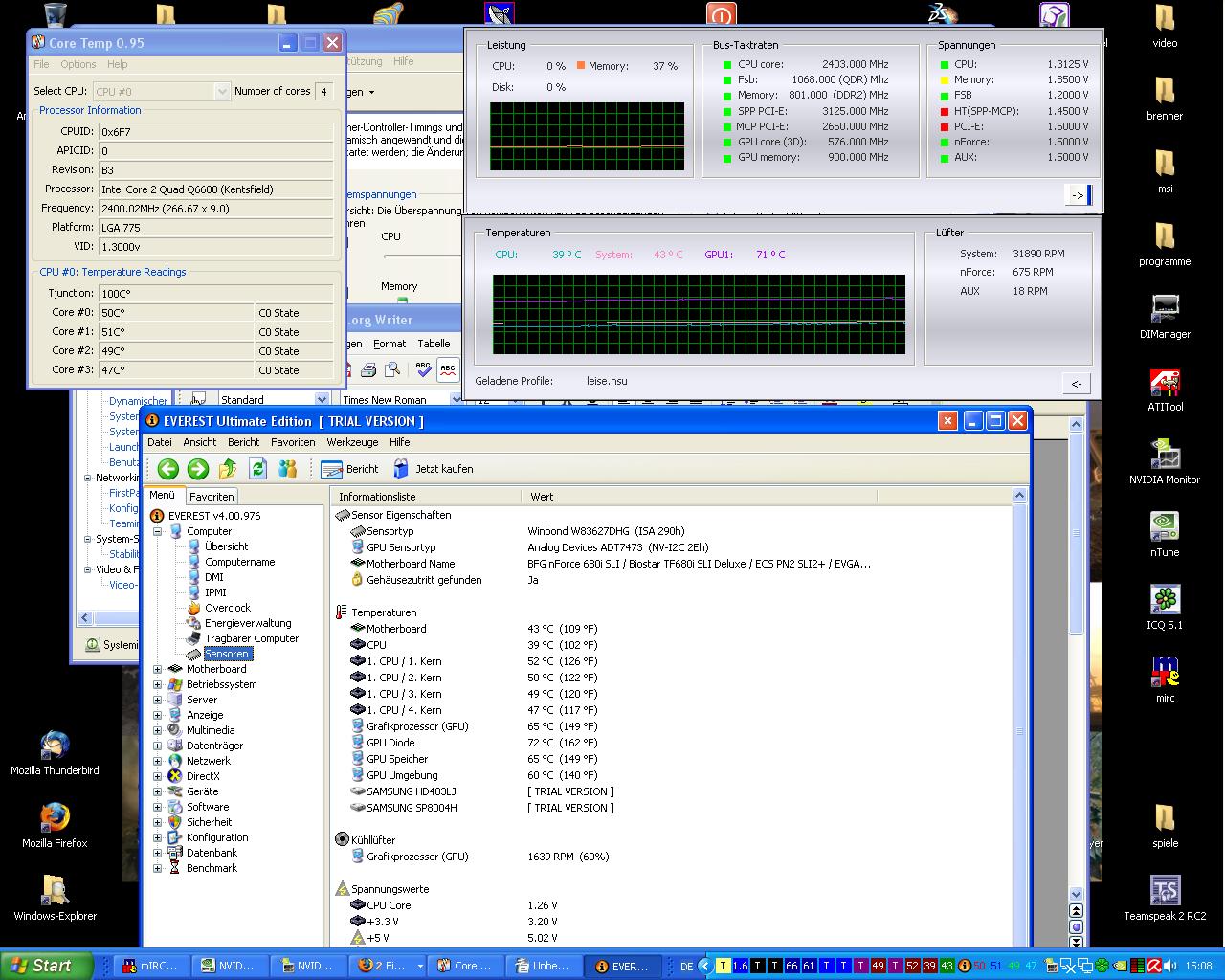Expand the Betriebssystem tree node
This screenshot has width=1225, height=980.
click(x=158, y=684)
